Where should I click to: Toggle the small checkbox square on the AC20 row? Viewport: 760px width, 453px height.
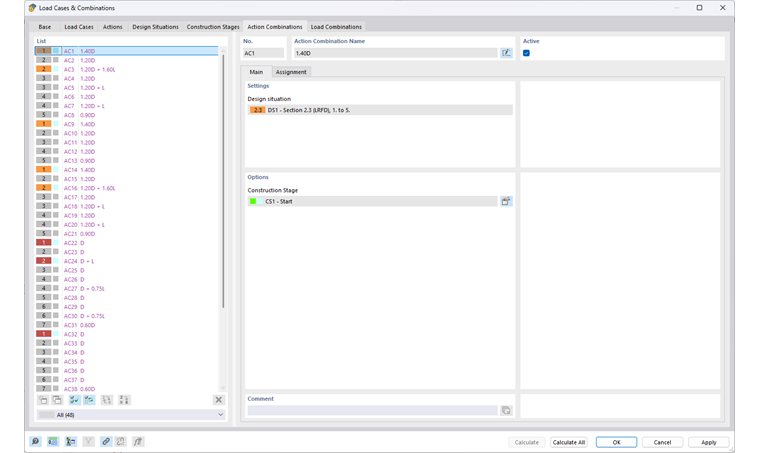tap(56, 224)
